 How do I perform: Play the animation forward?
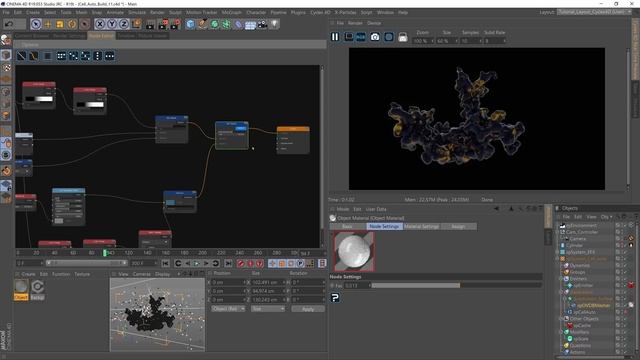(x=197, y=264)
